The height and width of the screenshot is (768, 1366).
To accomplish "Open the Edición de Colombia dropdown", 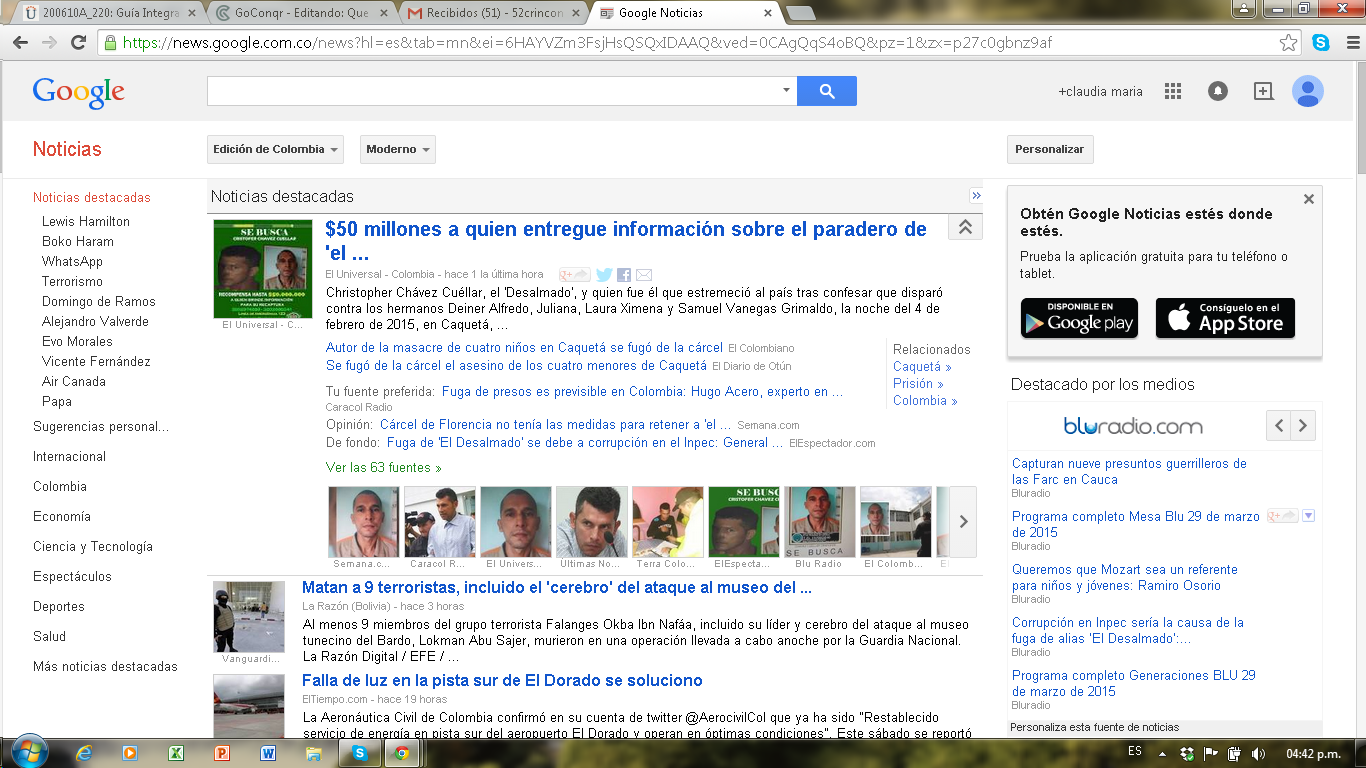I will coord(275,149).
